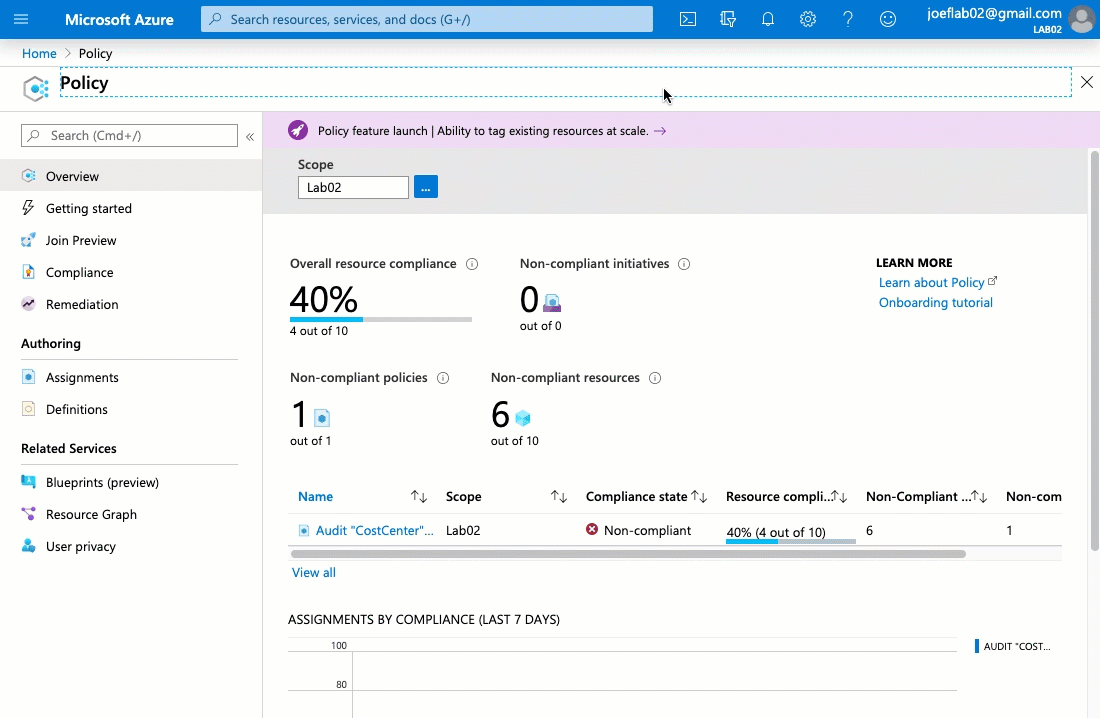
Task: Open the hamburger portal menu
Action: coord(22,19)
